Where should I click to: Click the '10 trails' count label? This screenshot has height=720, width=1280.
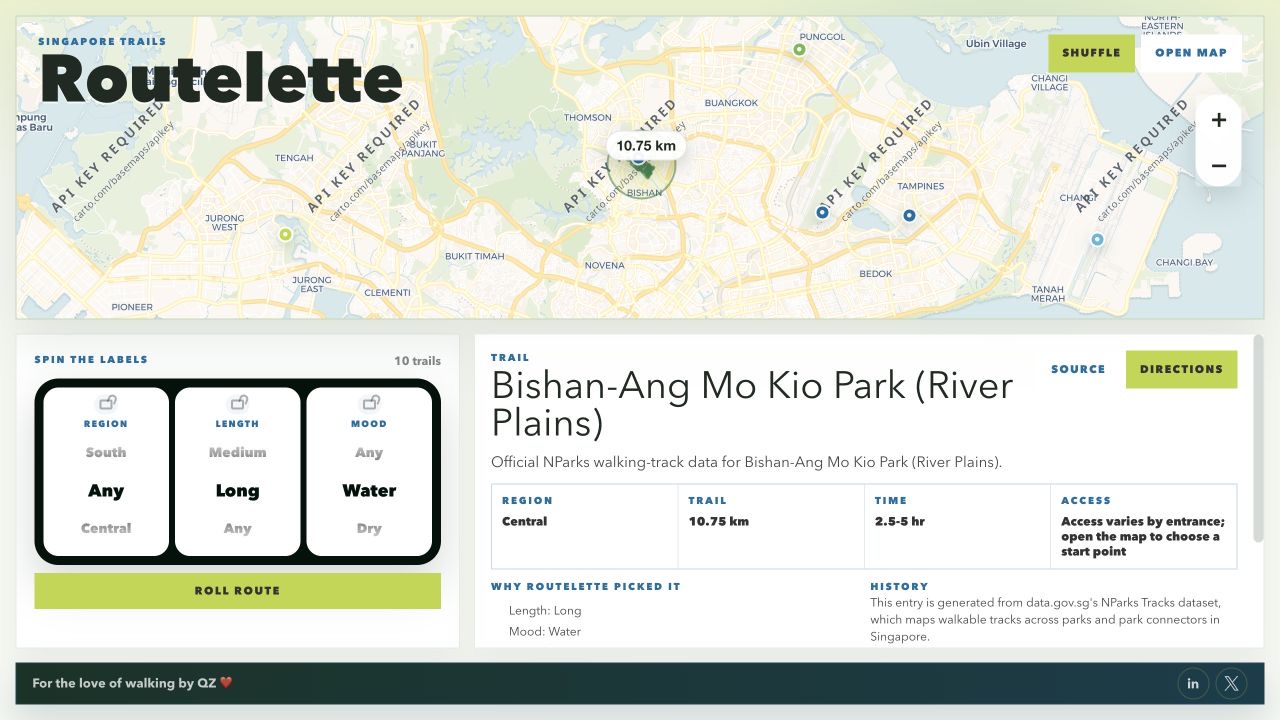coord(417,361)
